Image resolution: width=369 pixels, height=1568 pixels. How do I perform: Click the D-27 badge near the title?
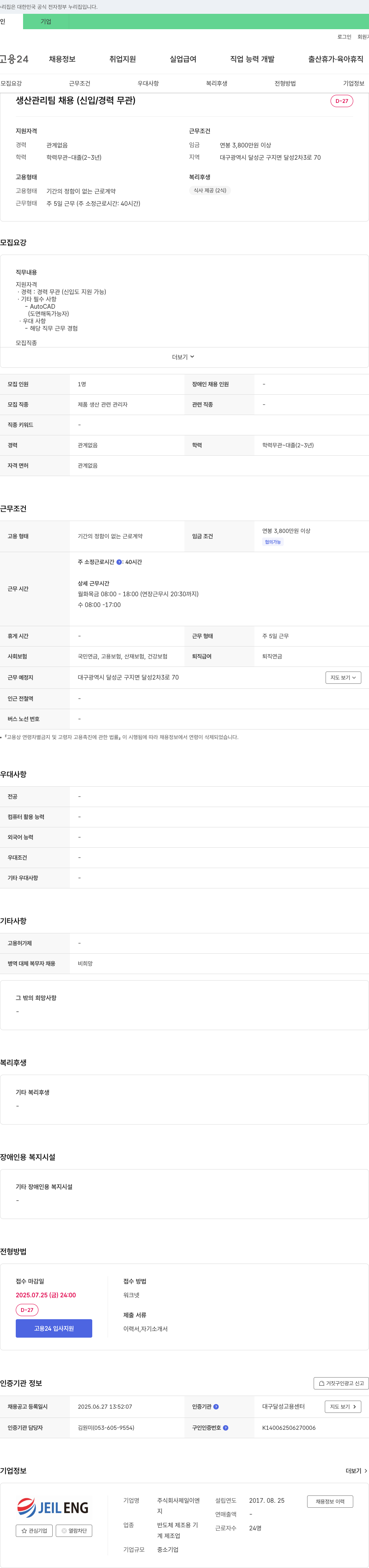click(x=342, y=101)
